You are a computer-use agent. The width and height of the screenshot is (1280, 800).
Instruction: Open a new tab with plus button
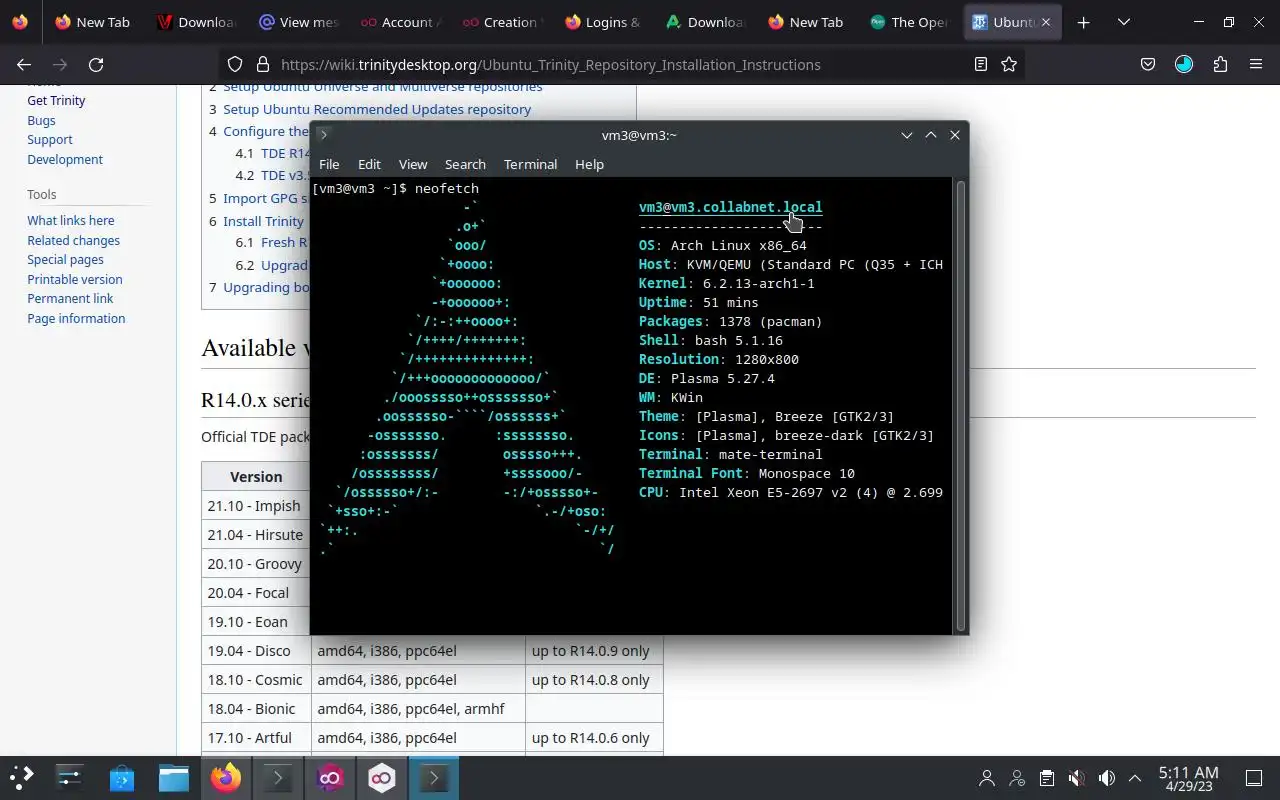pos(1083,22)
